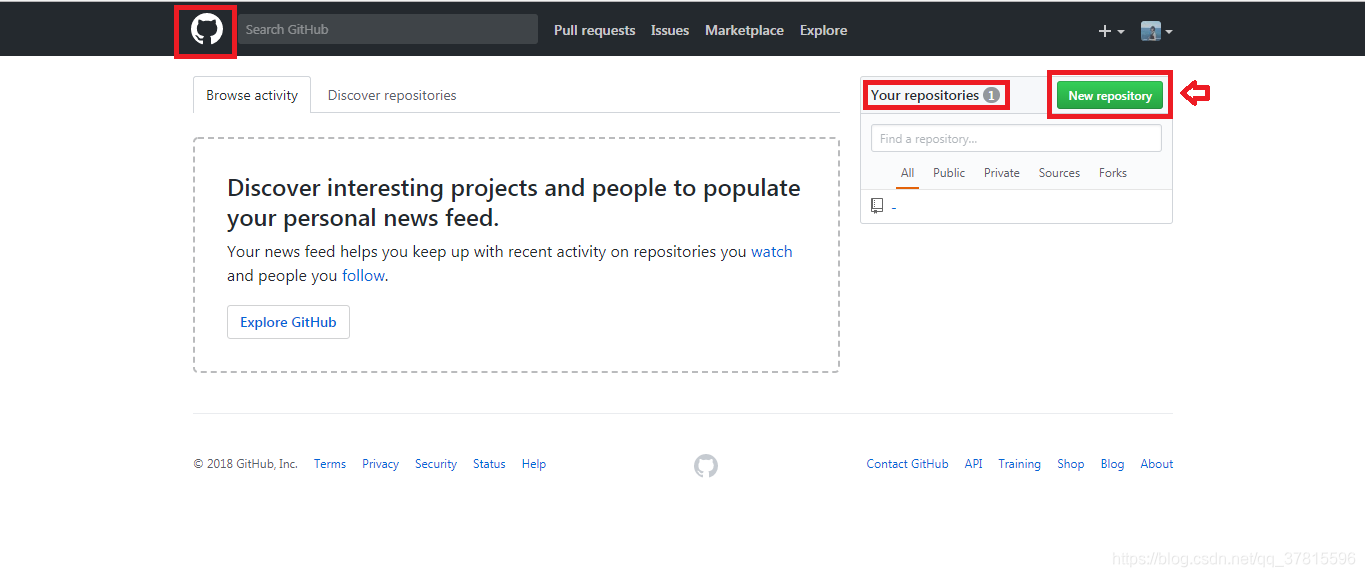Click the 'follow' link in news feed text
This screenshot has height=577, width=1365.
click(x=363, y=276)
